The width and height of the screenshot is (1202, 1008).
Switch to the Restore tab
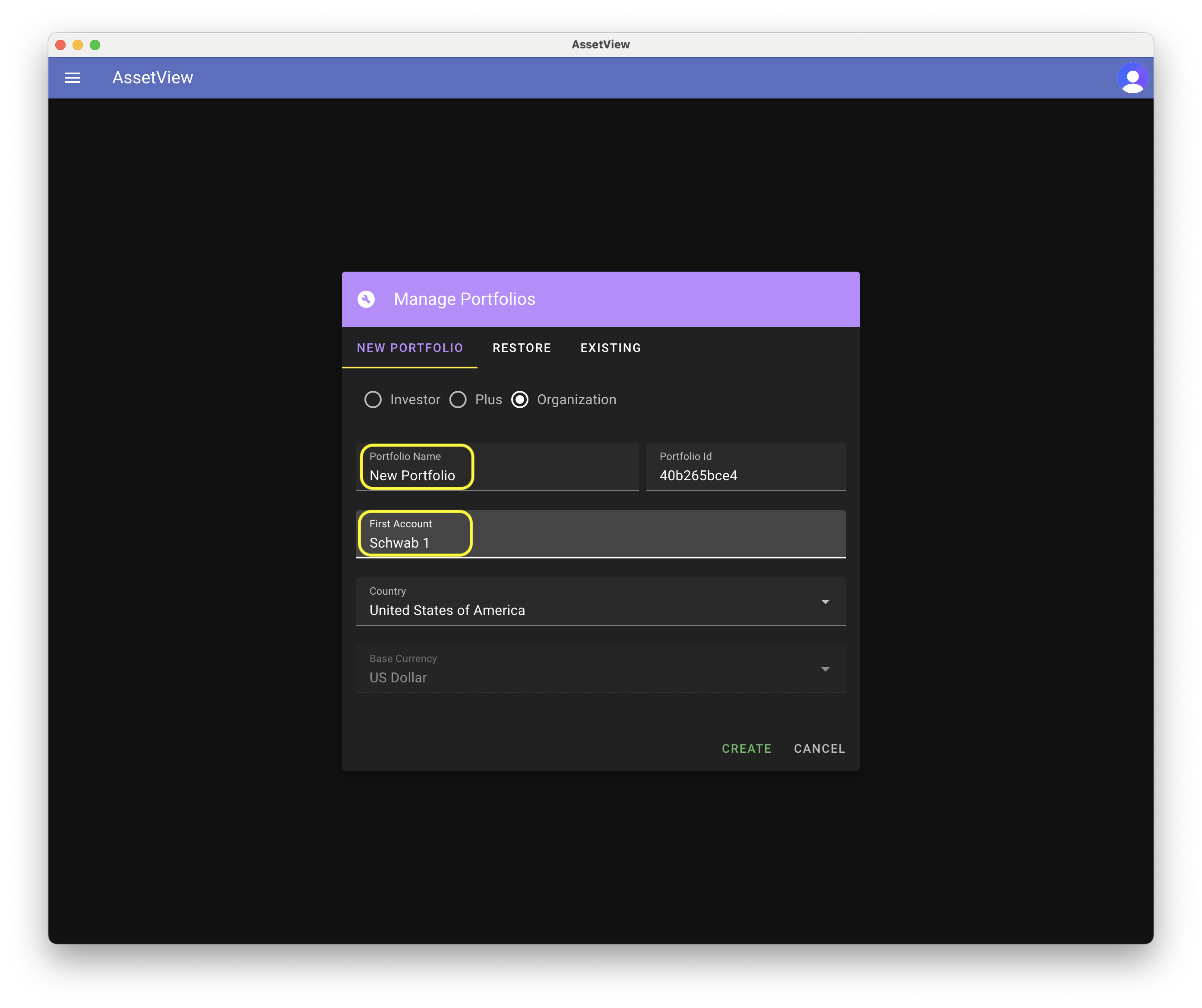(522, 348)
